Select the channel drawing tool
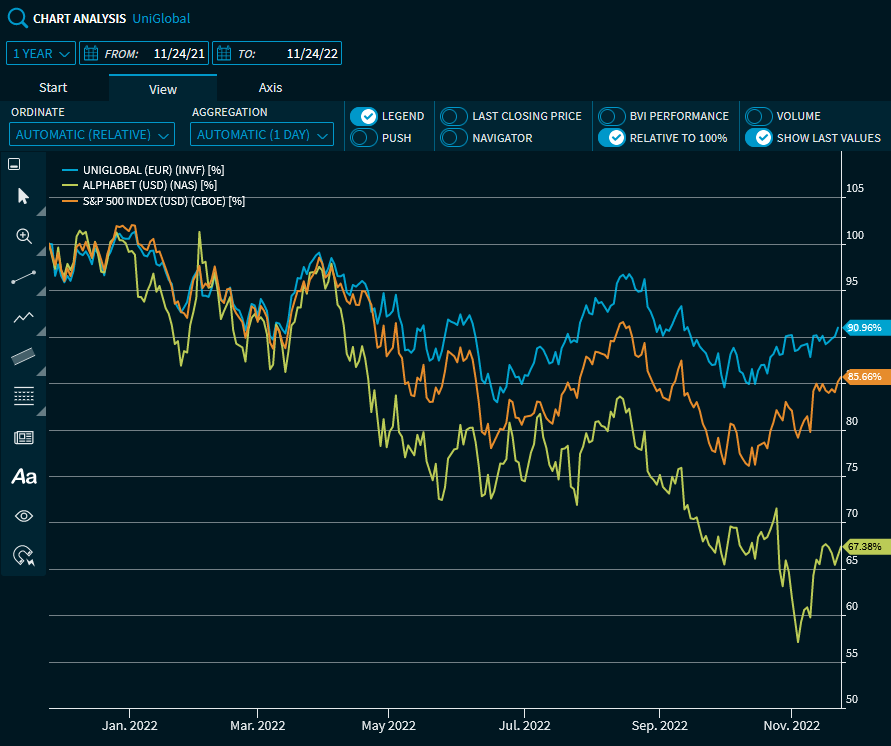This screenshot has height=746, width=891. [x=24, y=356]
